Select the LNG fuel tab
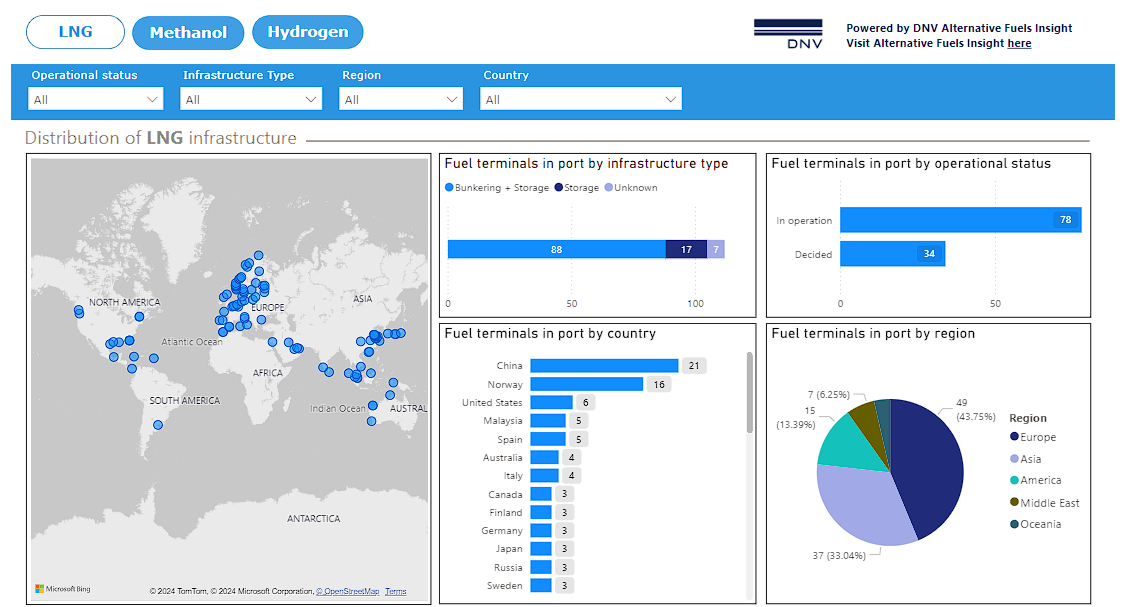 (x=75, y=32)
